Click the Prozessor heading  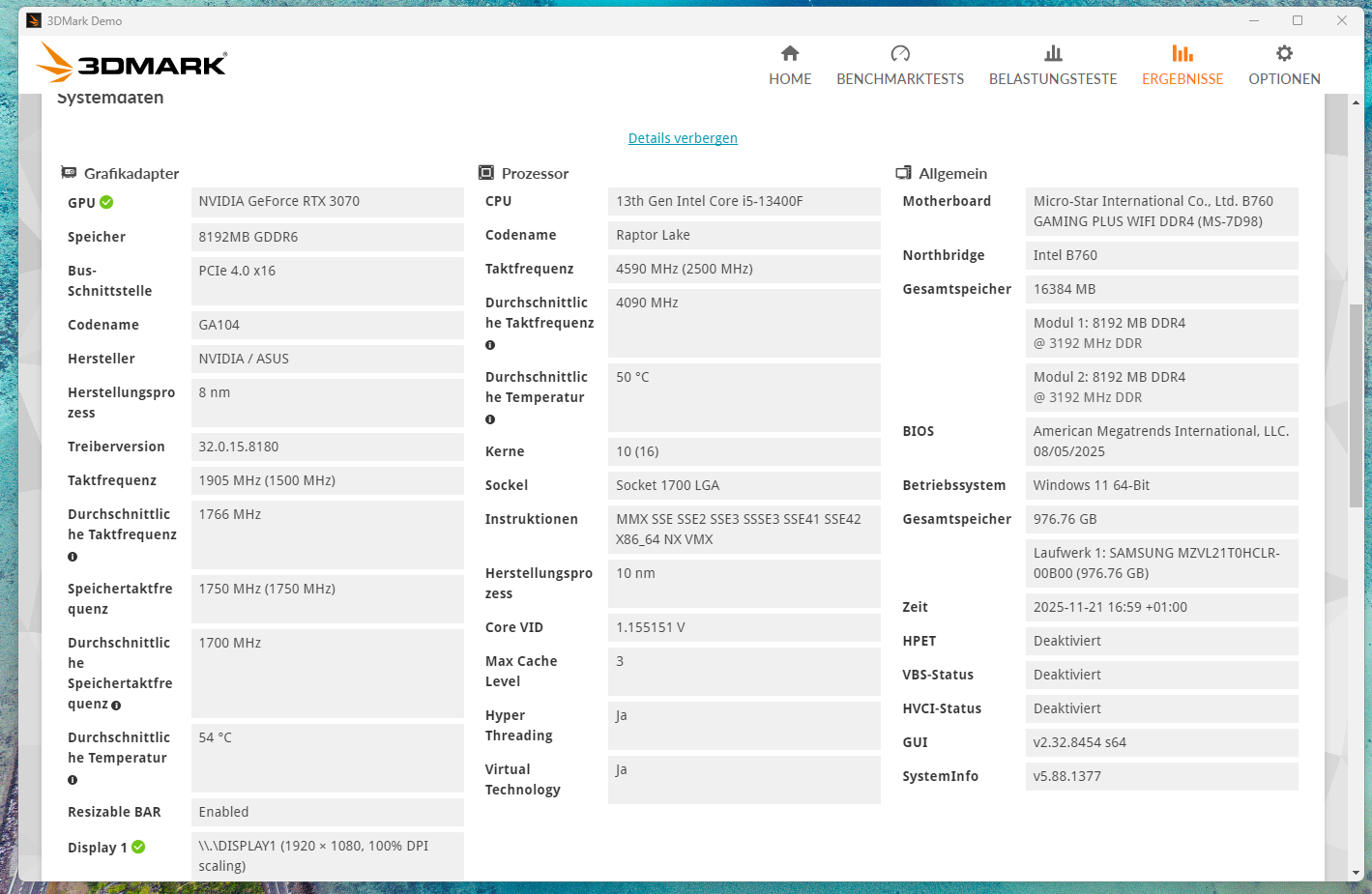point(535,173)
